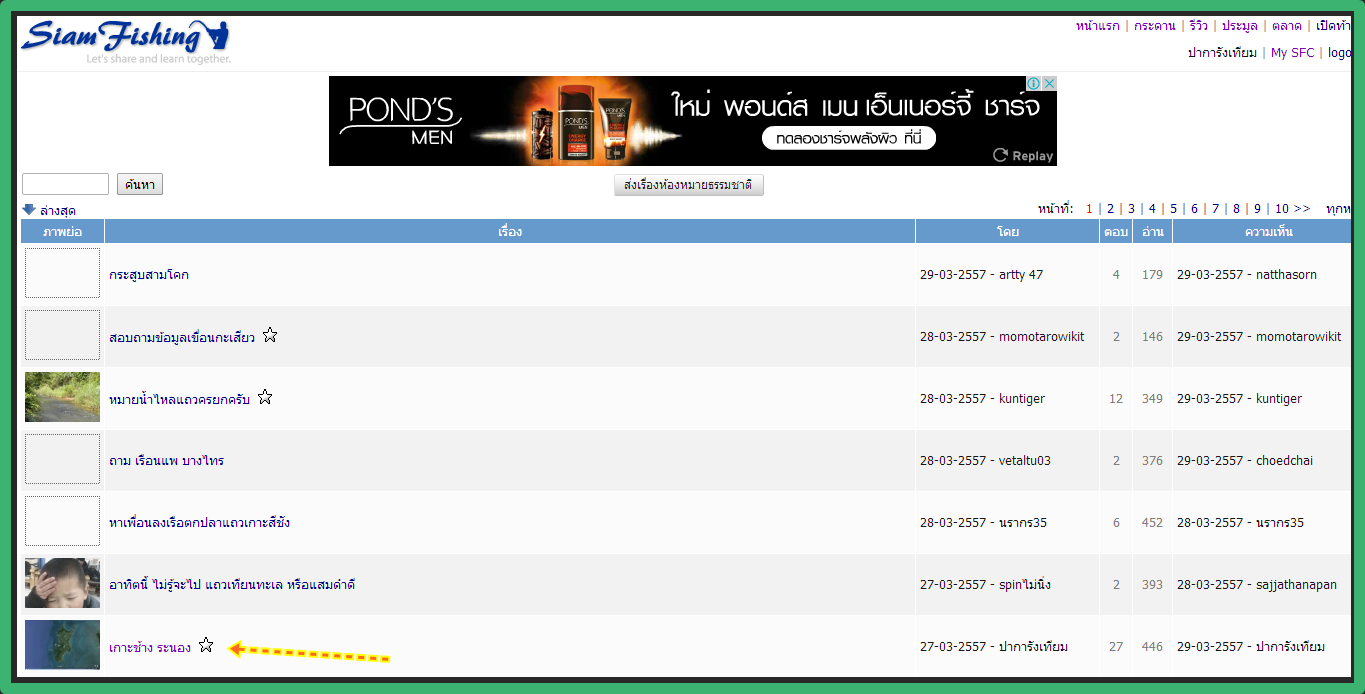1365x694 pixels.
Task: Replay the Pond's advertisement
Action: [x=1023, y=155]
